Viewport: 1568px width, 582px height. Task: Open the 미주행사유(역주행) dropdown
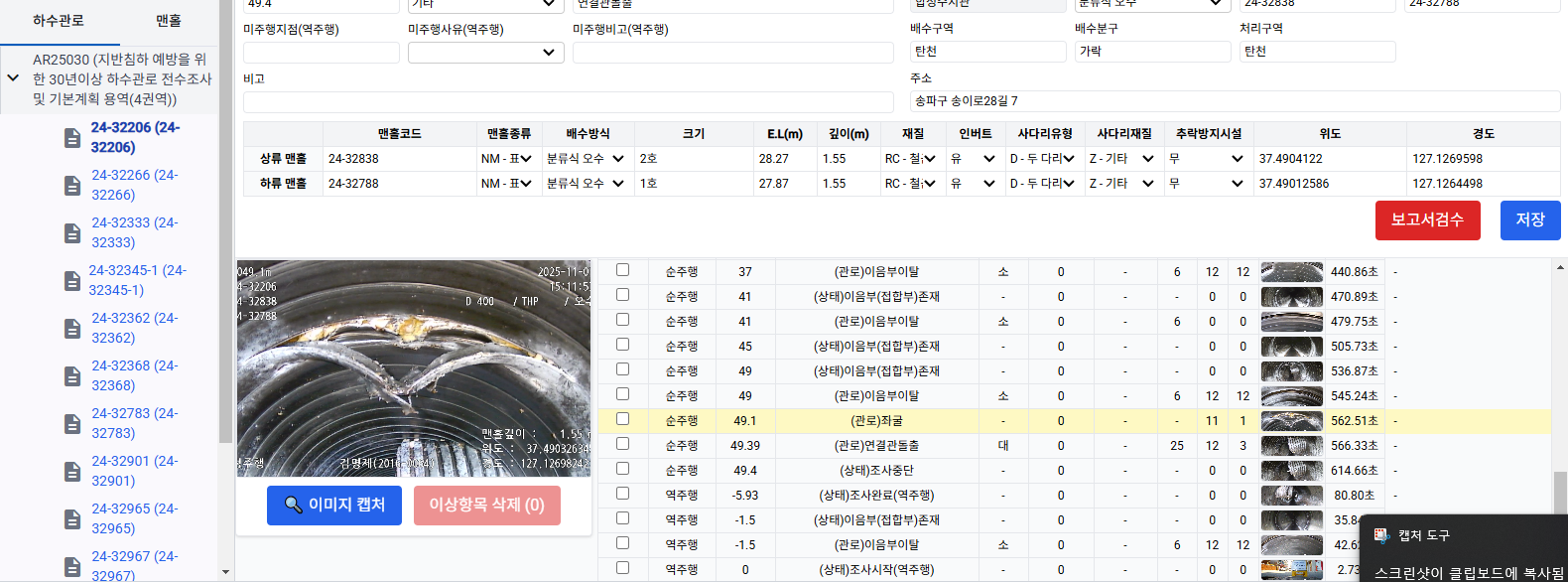pos(485,53)
